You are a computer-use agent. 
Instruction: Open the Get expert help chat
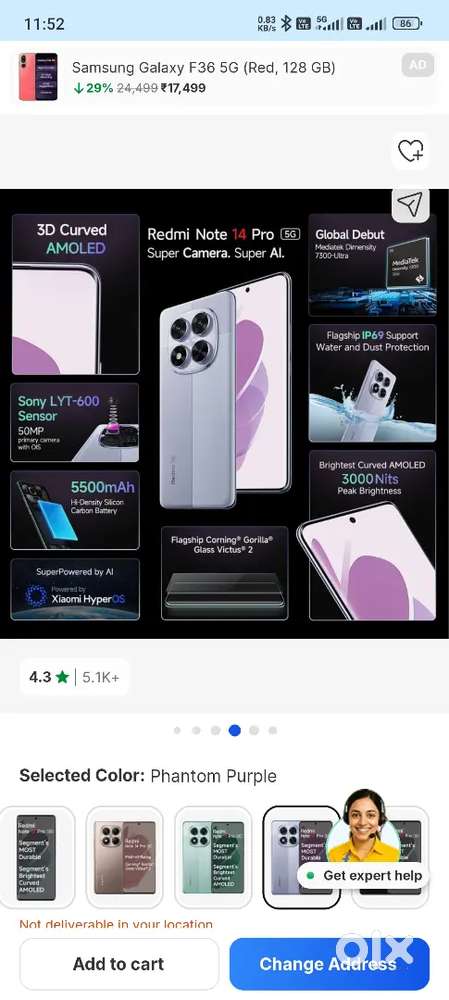[x=364, y=876]
